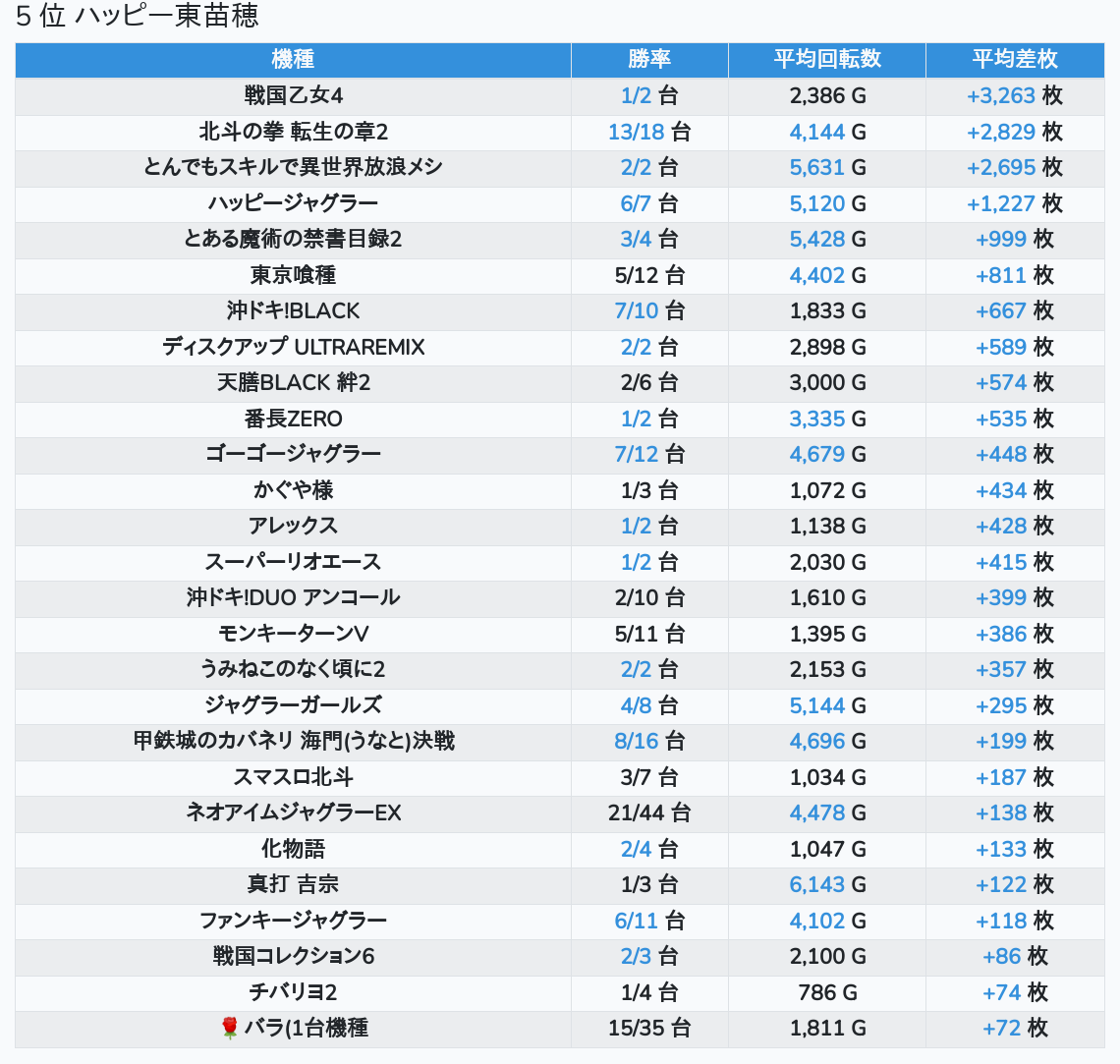Image resolution: width=1120 pixels, height=1064 pixels.
Task: Select the +199 枚 difference value
Action: [1014, 741]
